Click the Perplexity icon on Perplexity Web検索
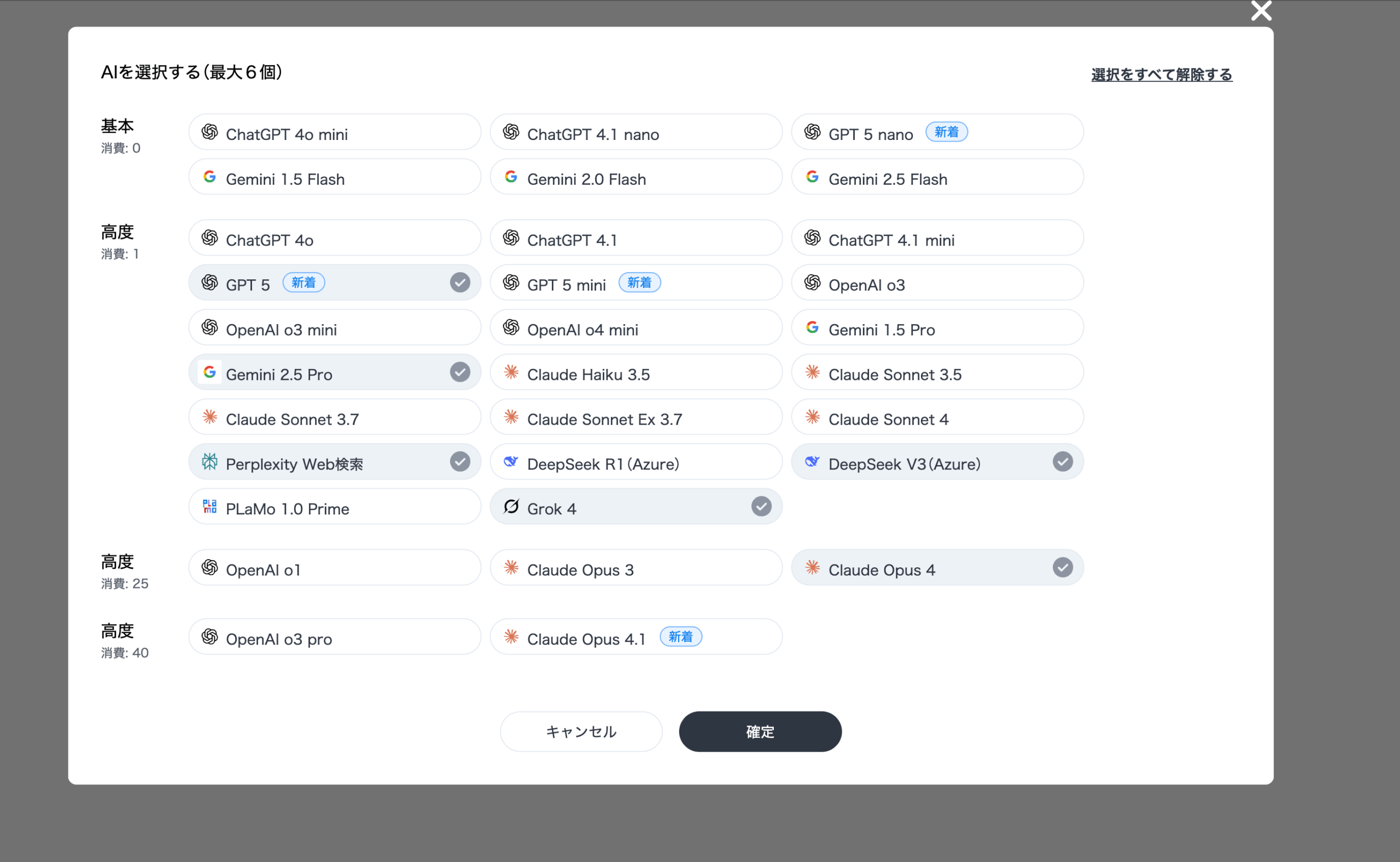This screenshot has height=862, width=1400. [210, 462]
